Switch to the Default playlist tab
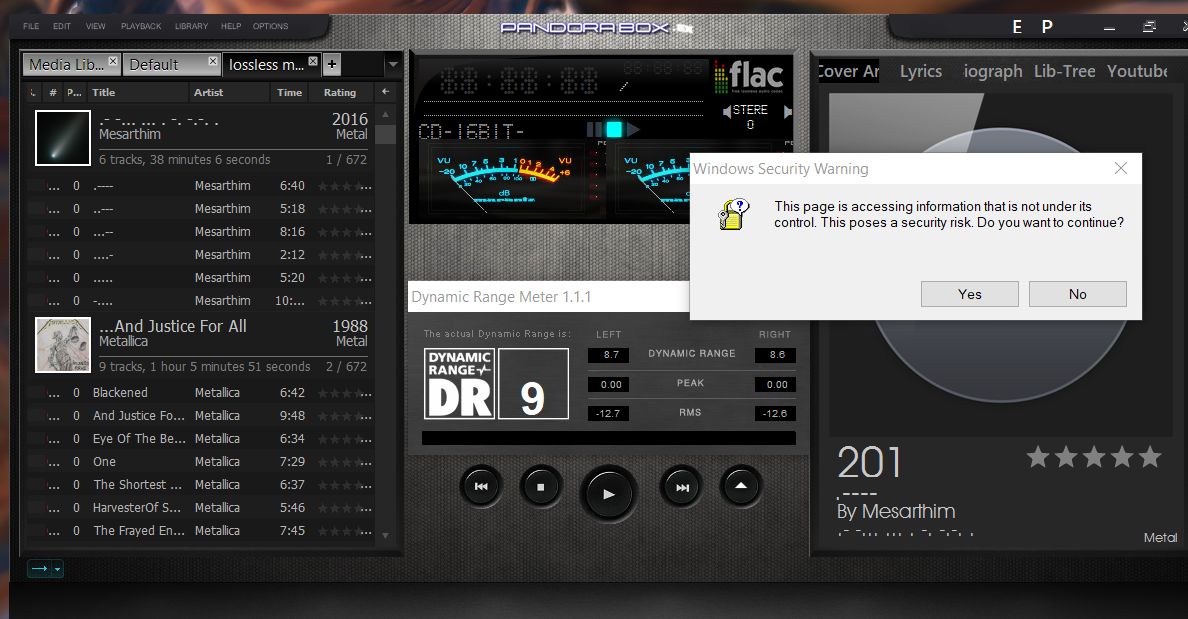 (x=171, y=64)
